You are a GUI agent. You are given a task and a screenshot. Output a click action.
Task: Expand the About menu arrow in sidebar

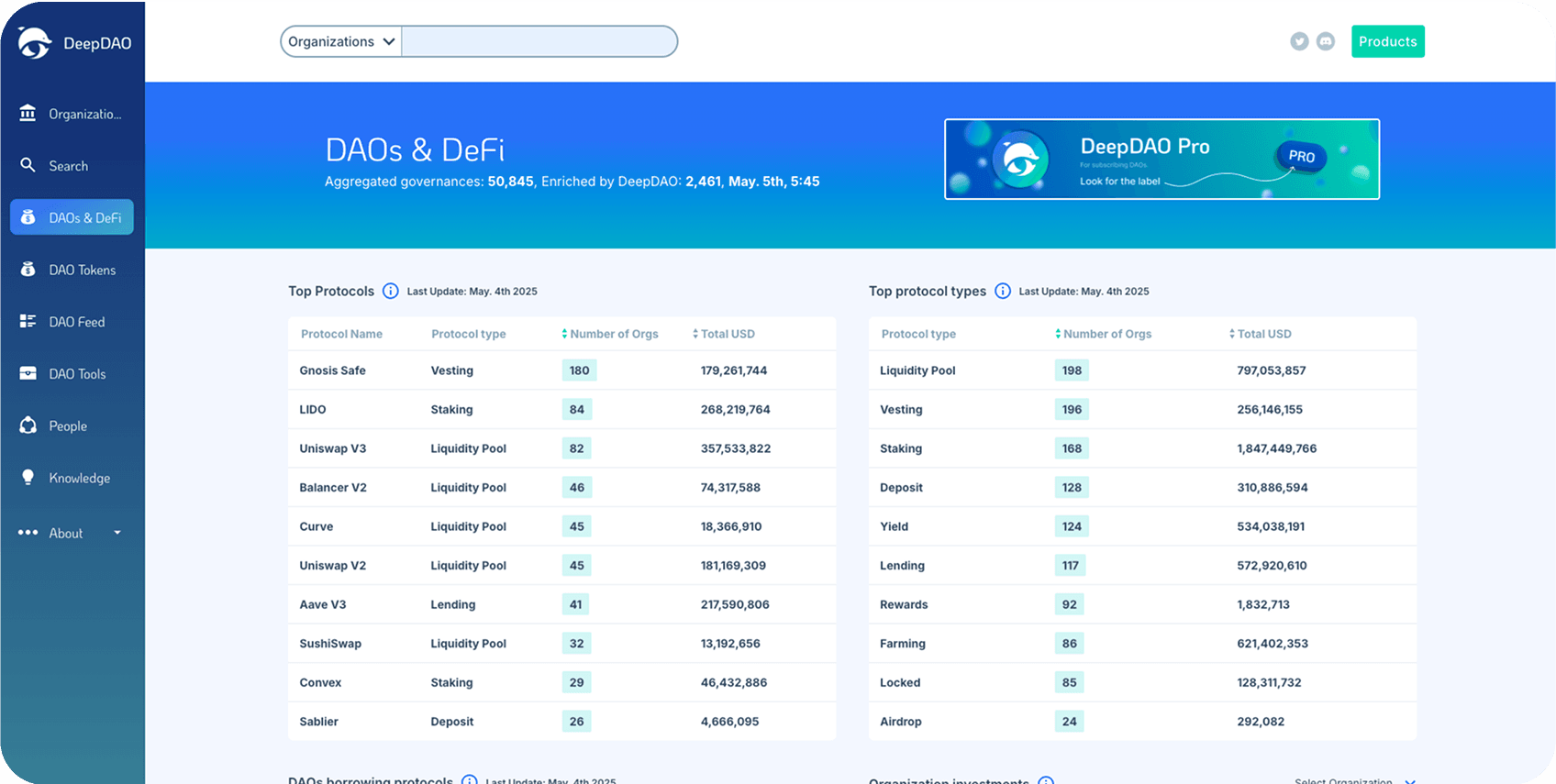coord(117,533)
